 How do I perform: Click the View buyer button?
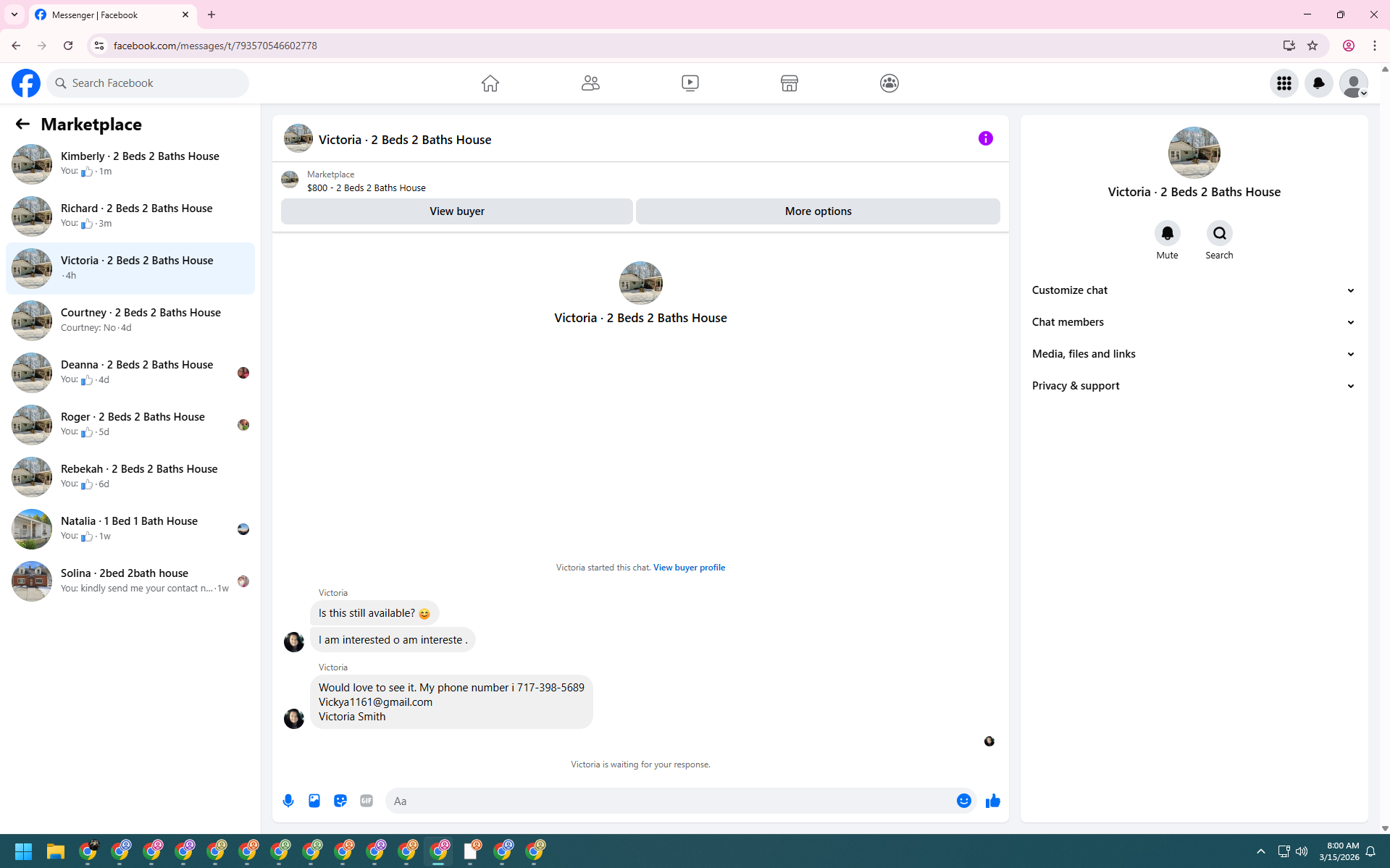(x=457, y=211)
